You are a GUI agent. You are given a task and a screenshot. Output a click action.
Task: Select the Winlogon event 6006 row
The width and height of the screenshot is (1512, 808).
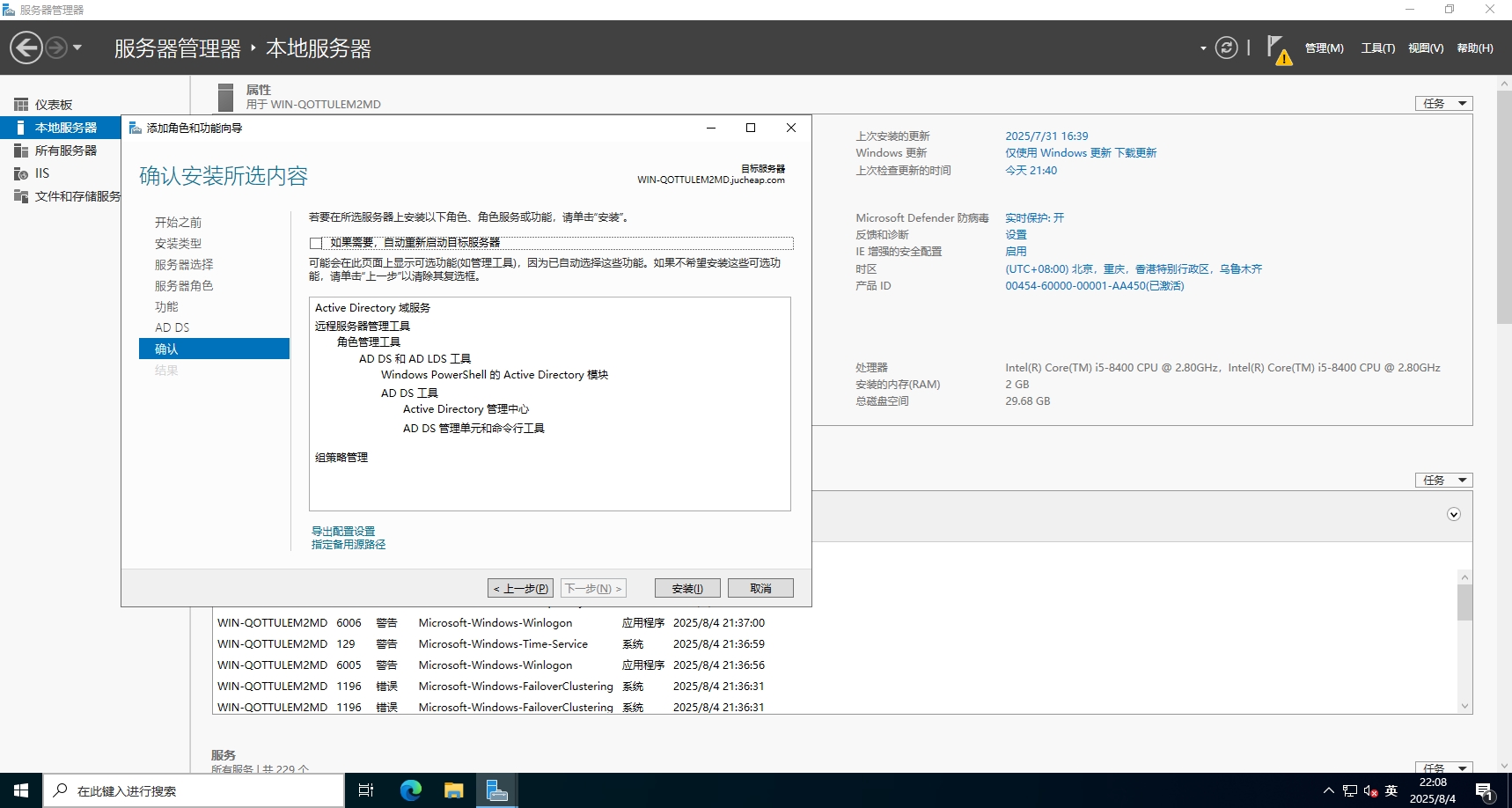[836, 623]
